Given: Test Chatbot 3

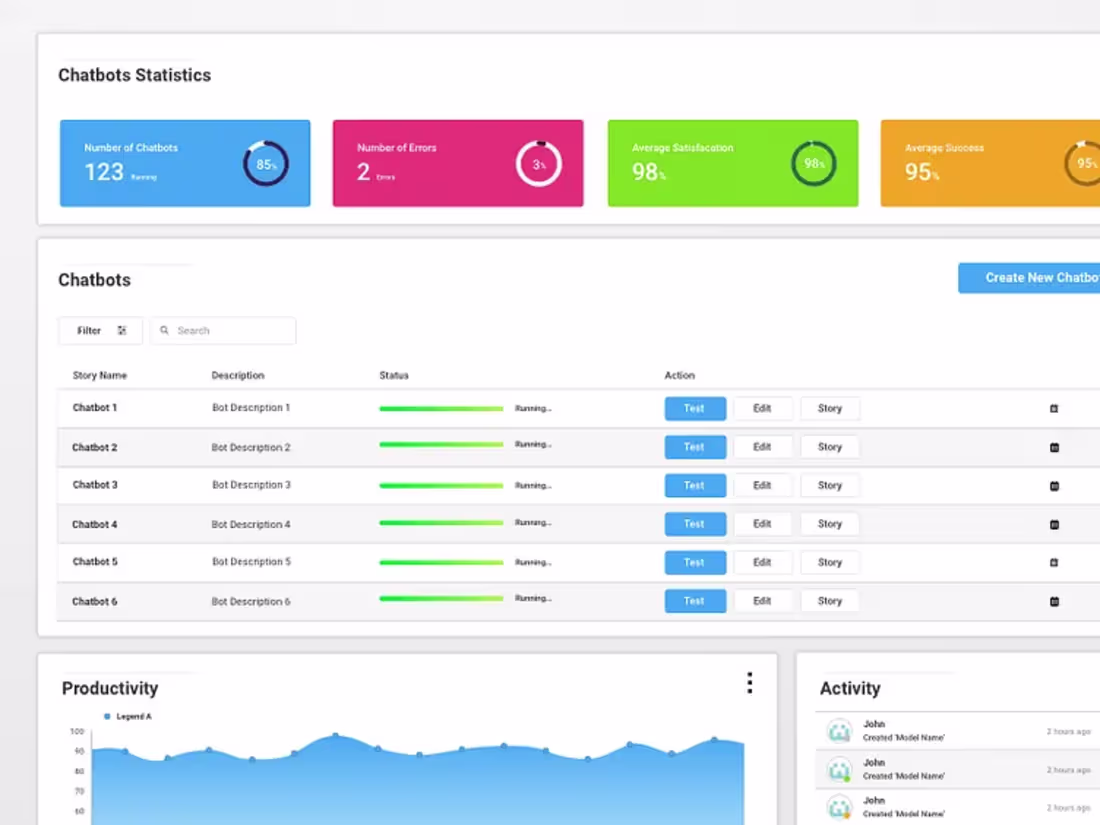Looking at the screenshot, I should coord(695,485).
